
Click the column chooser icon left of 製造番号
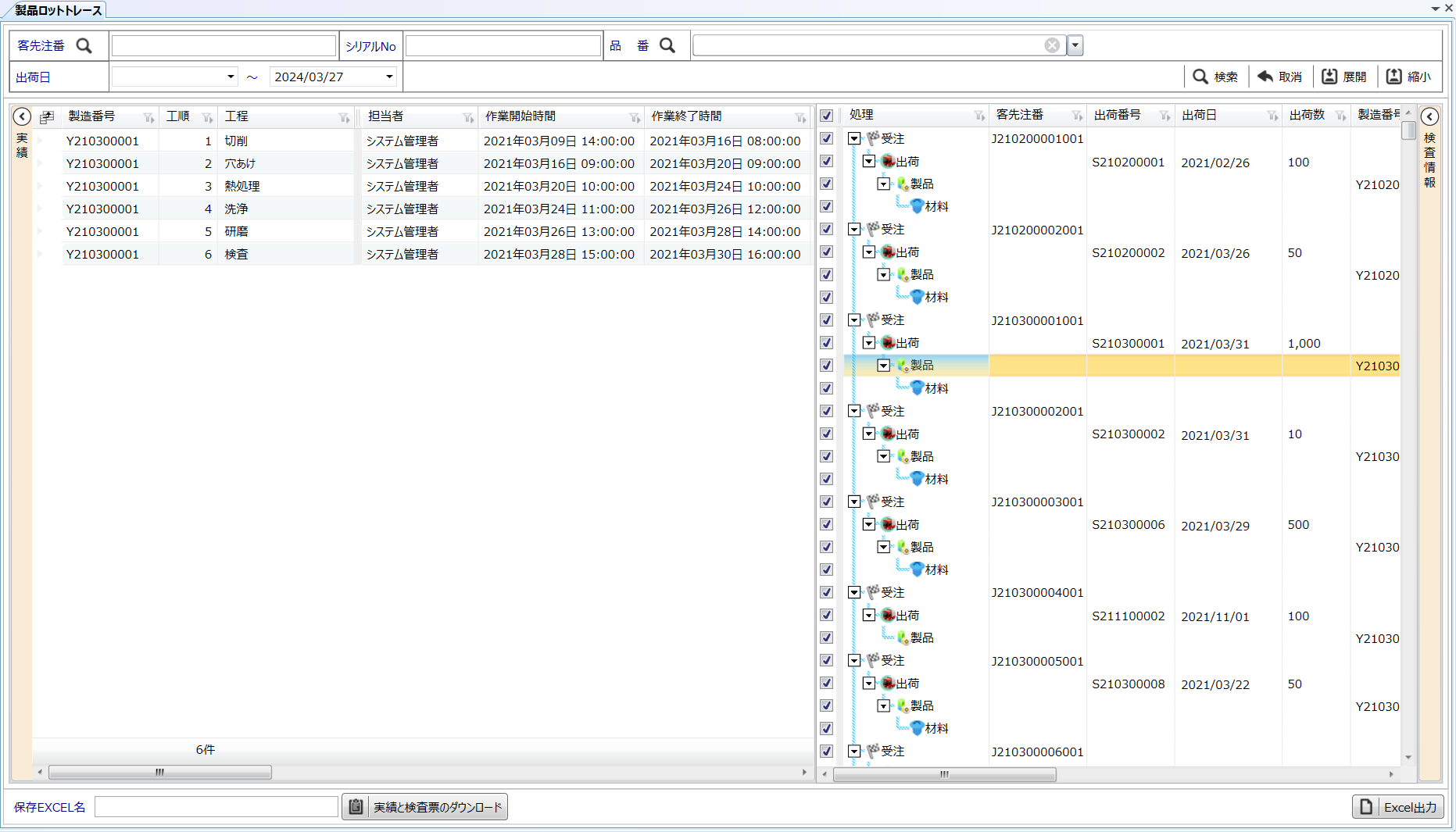pos(47,117)
